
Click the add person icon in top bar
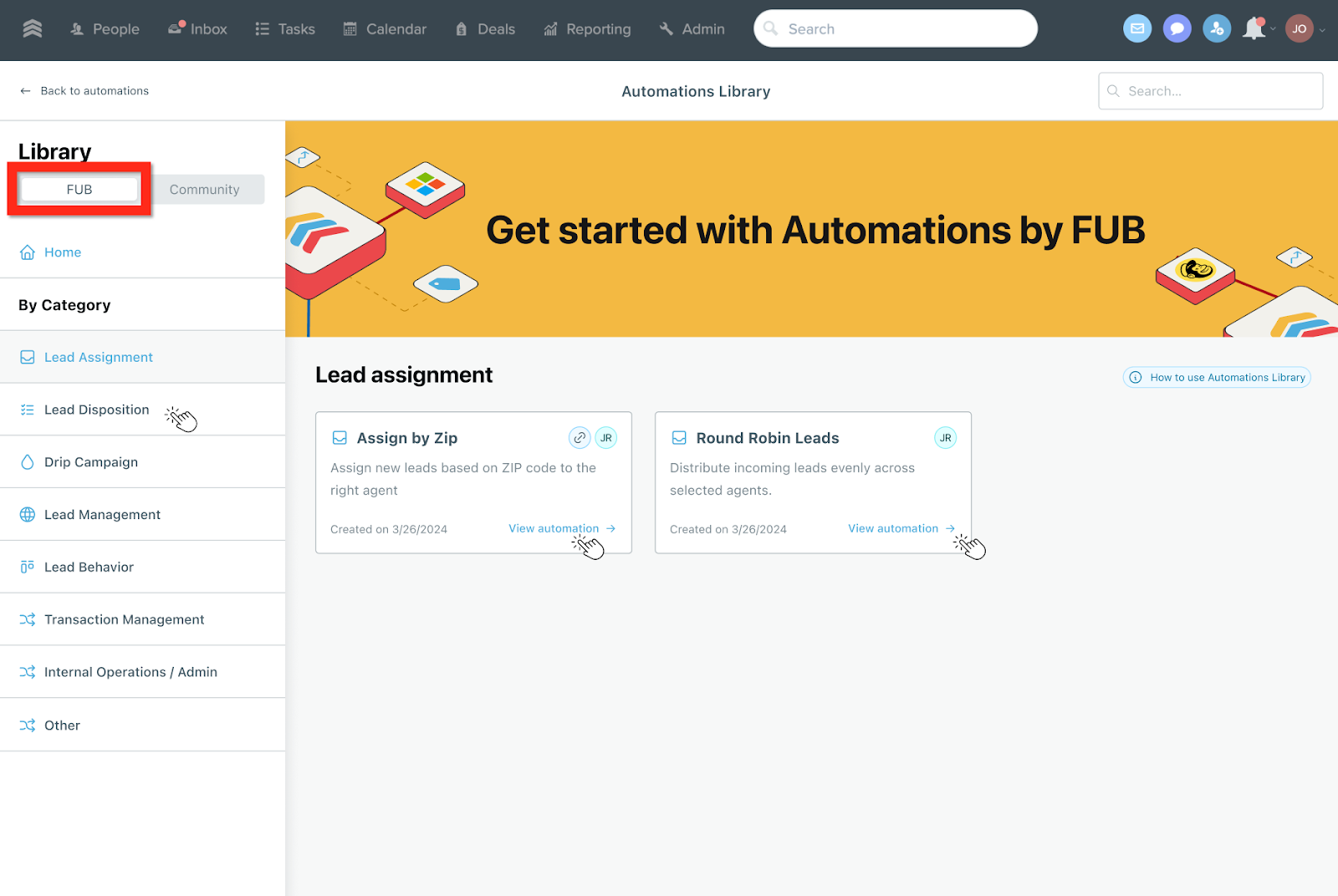pyautogui.click(x=1217, y=29)
